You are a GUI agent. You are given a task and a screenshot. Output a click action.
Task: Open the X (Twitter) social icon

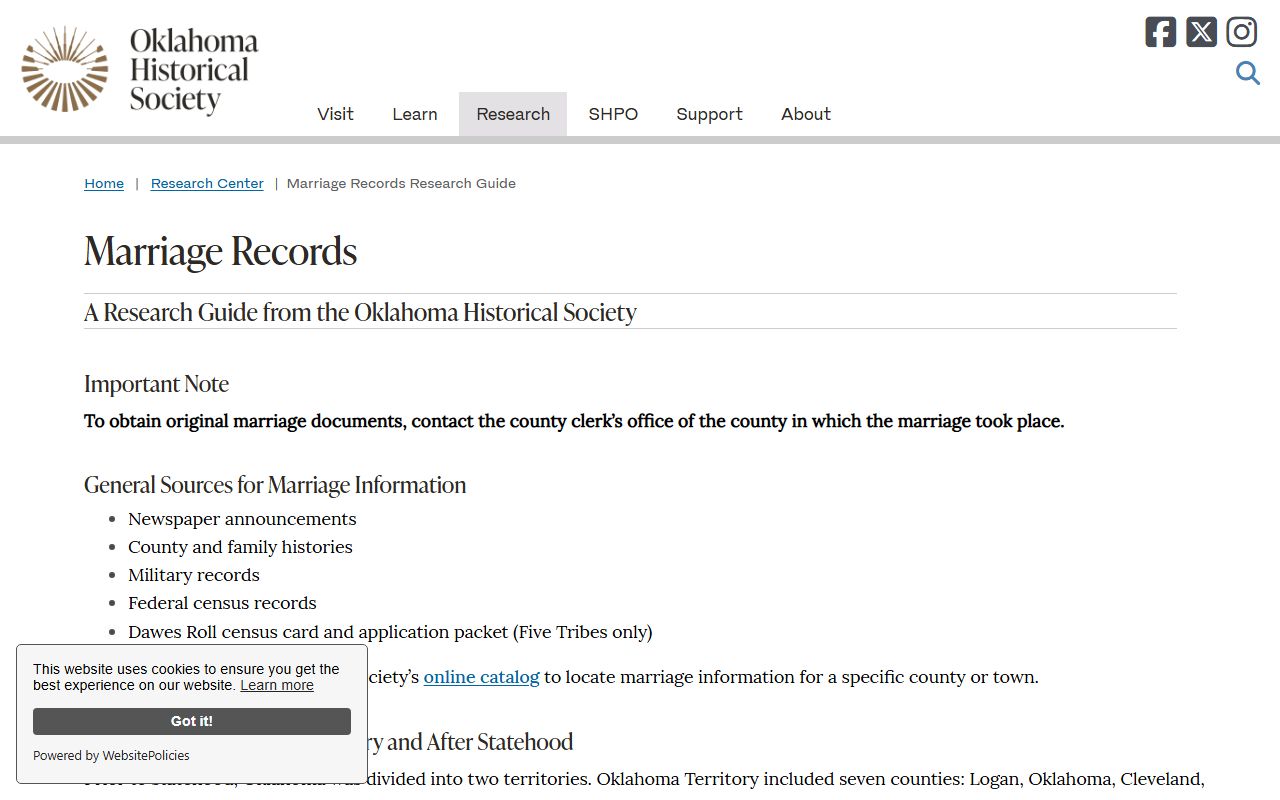pos(1201,32)
